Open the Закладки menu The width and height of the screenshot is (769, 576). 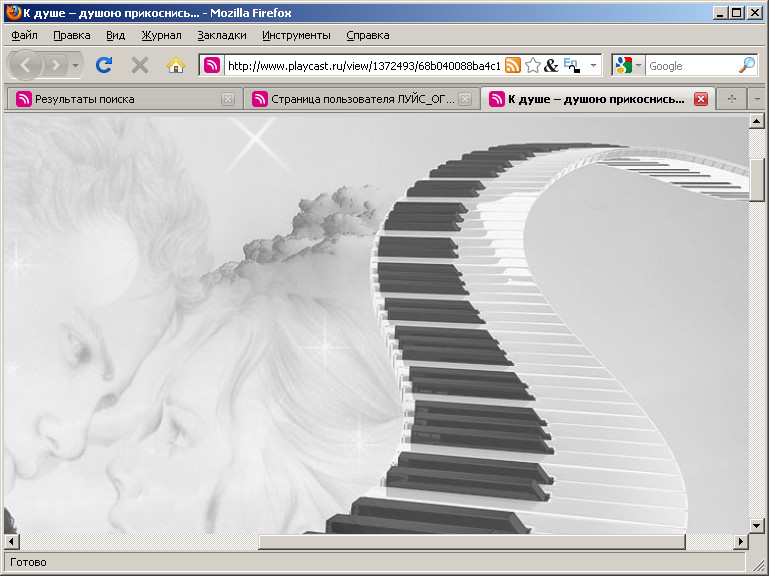coord(221,35)
